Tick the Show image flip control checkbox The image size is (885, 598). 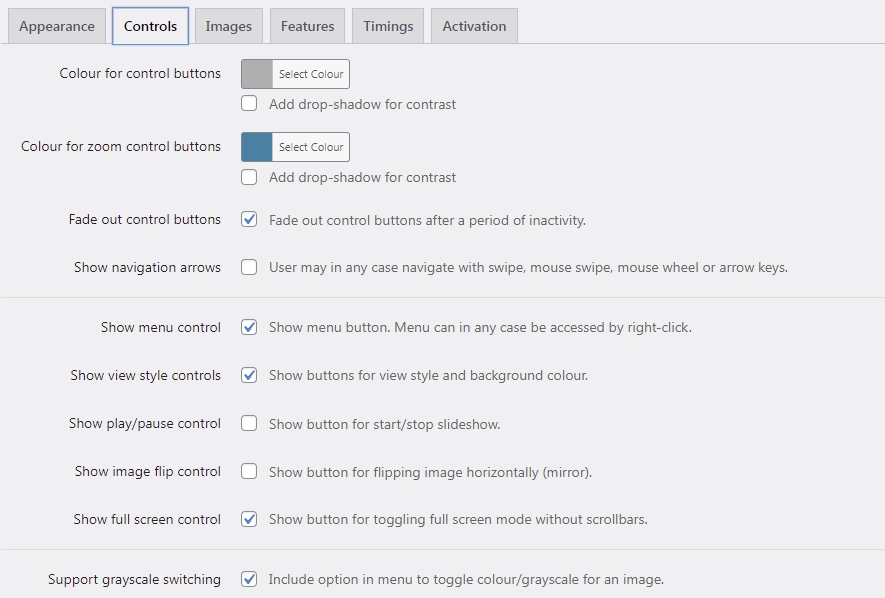[x=249, y=471]
